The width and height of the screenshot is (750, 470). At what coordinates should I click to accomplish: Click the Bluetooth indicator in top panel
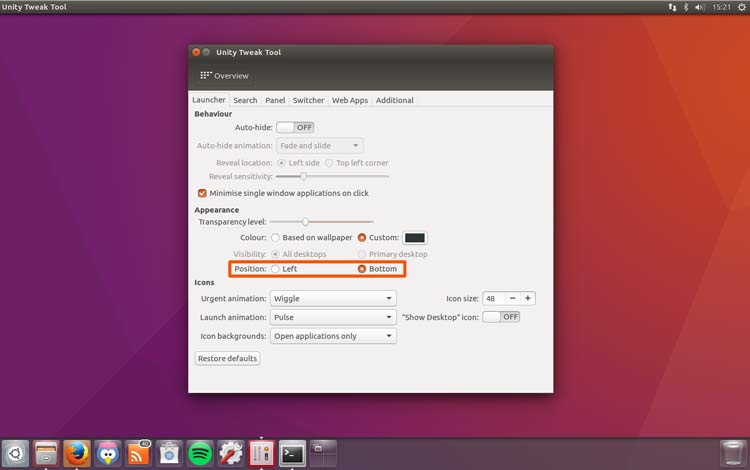point(685,7)
